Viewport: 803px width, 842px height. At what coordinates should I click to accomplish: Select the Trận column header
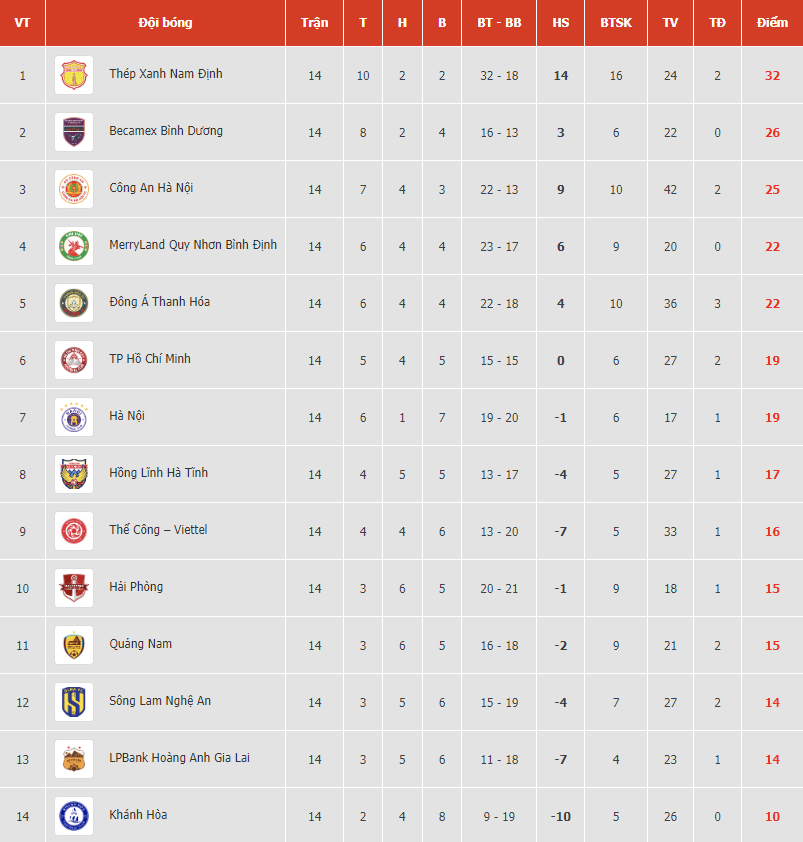pos(314,23)
